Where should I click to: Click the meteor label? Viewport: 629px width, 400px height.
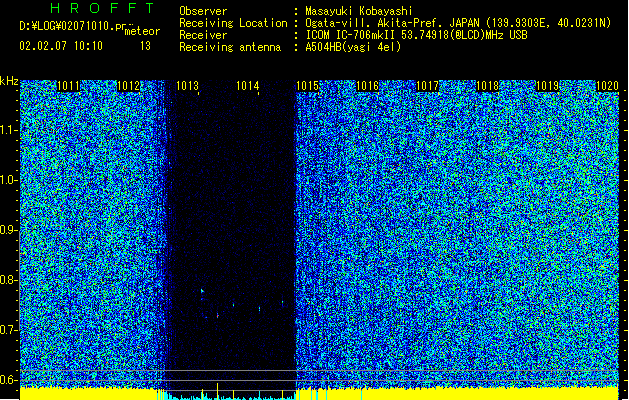click(142, 31)
